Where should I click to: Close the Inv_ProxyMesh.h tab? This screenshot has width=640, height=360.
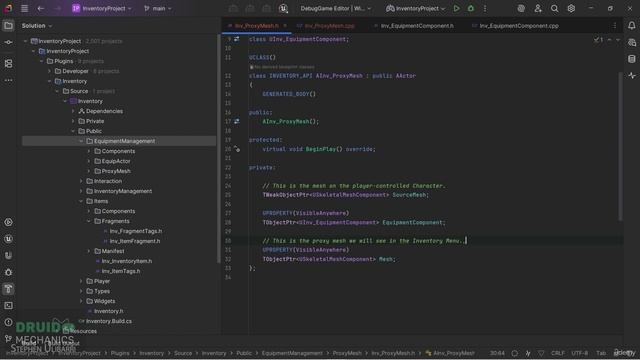coord(285,26)
